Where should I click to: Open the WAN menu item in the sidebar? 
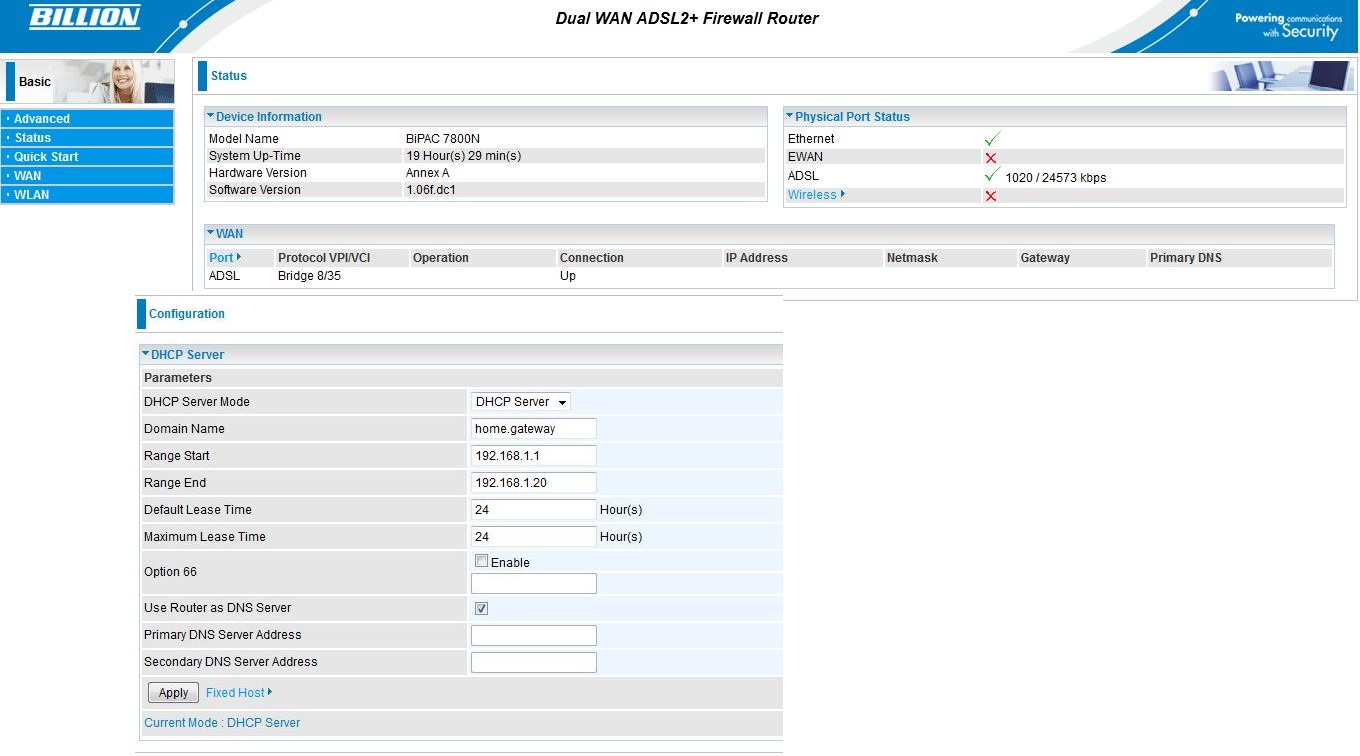87,176
